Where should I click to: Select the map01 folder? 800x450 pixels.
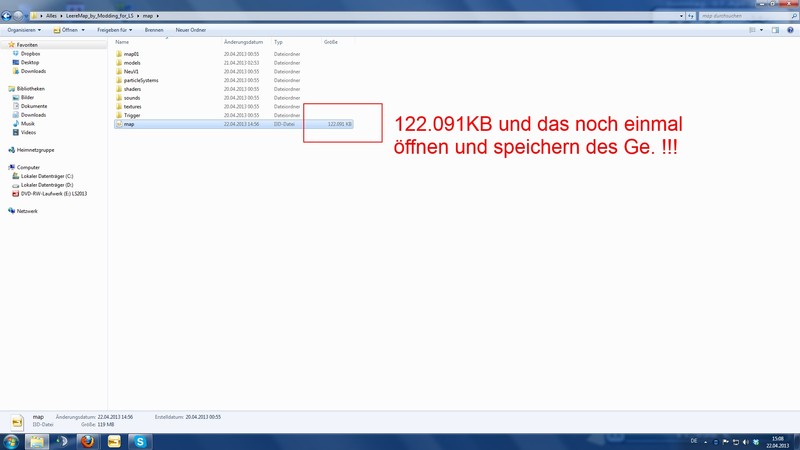point(131,54)
